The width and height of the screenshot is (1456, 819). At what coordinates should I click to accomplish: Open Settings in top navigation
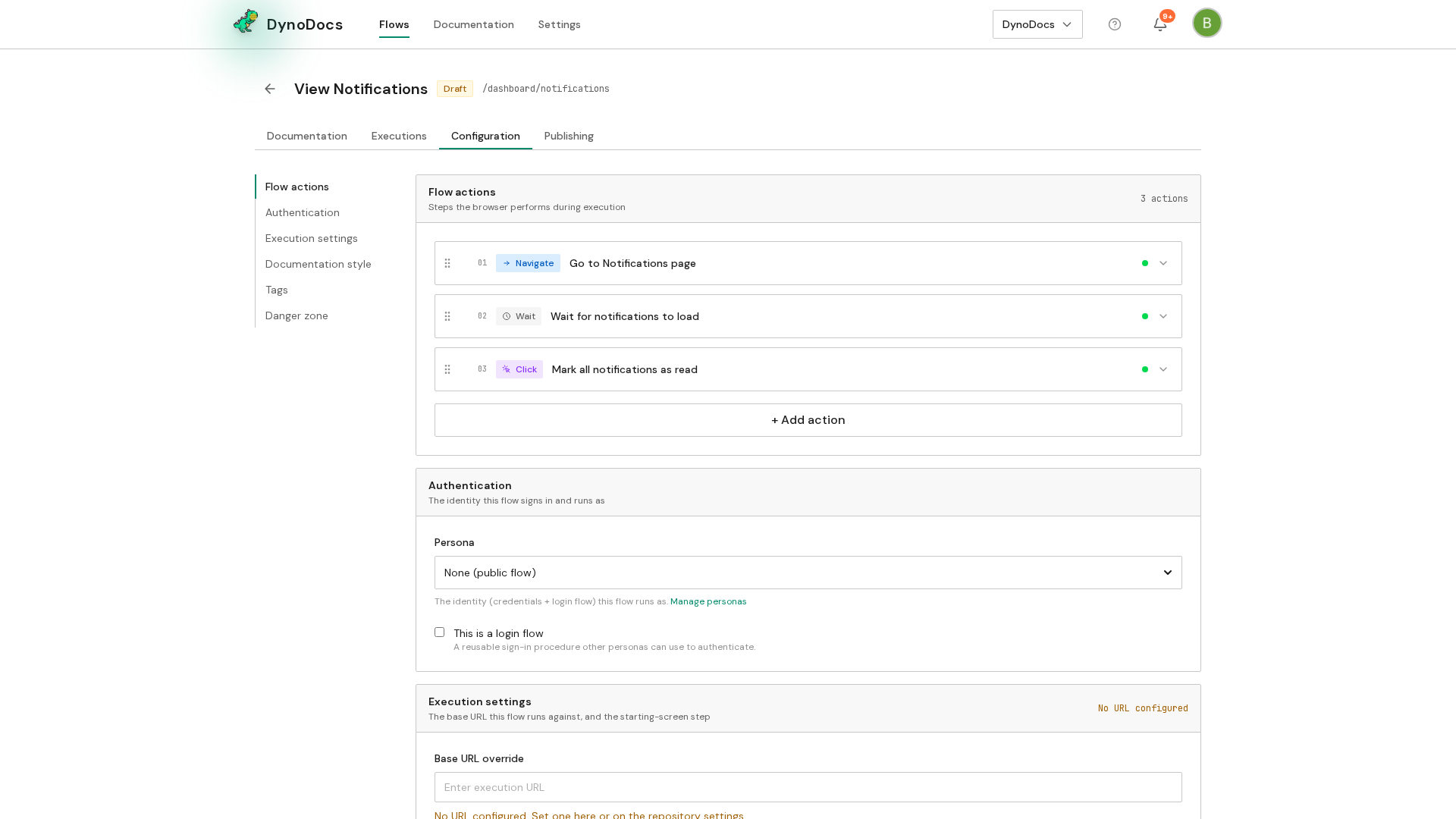click(x=559, y=24)
